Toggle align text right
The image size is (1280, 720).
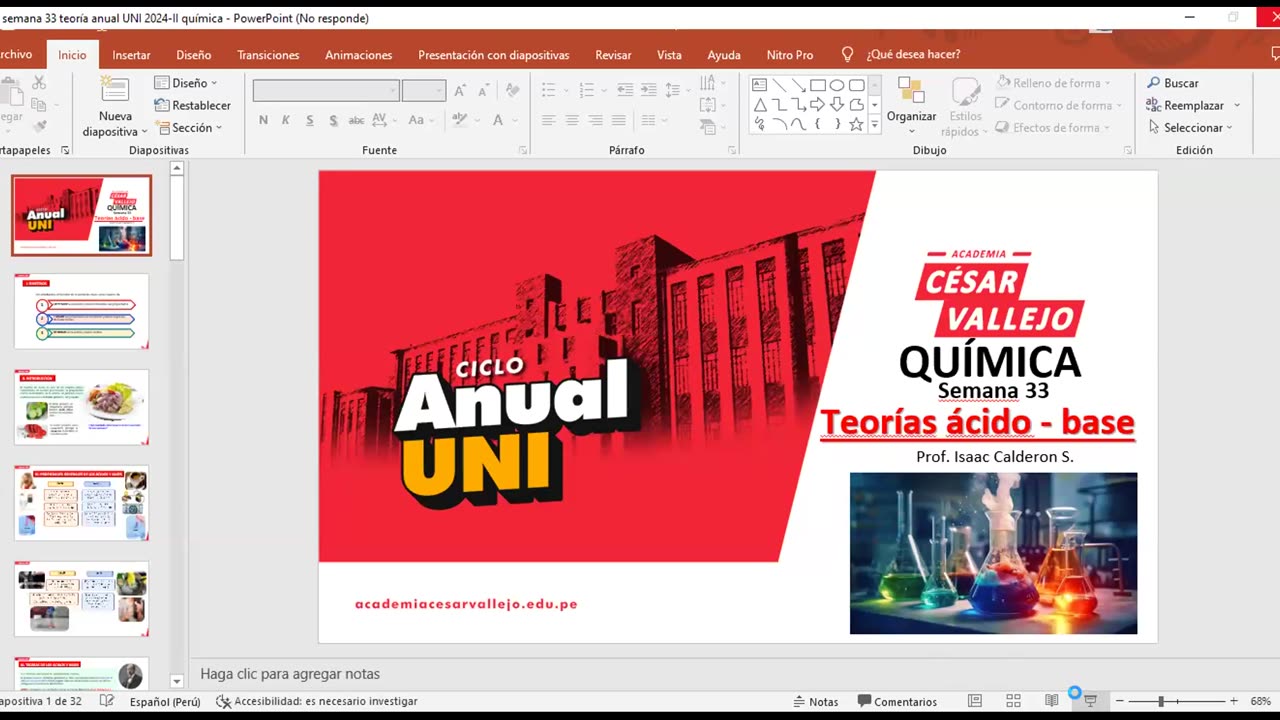[x=595, y=120]
